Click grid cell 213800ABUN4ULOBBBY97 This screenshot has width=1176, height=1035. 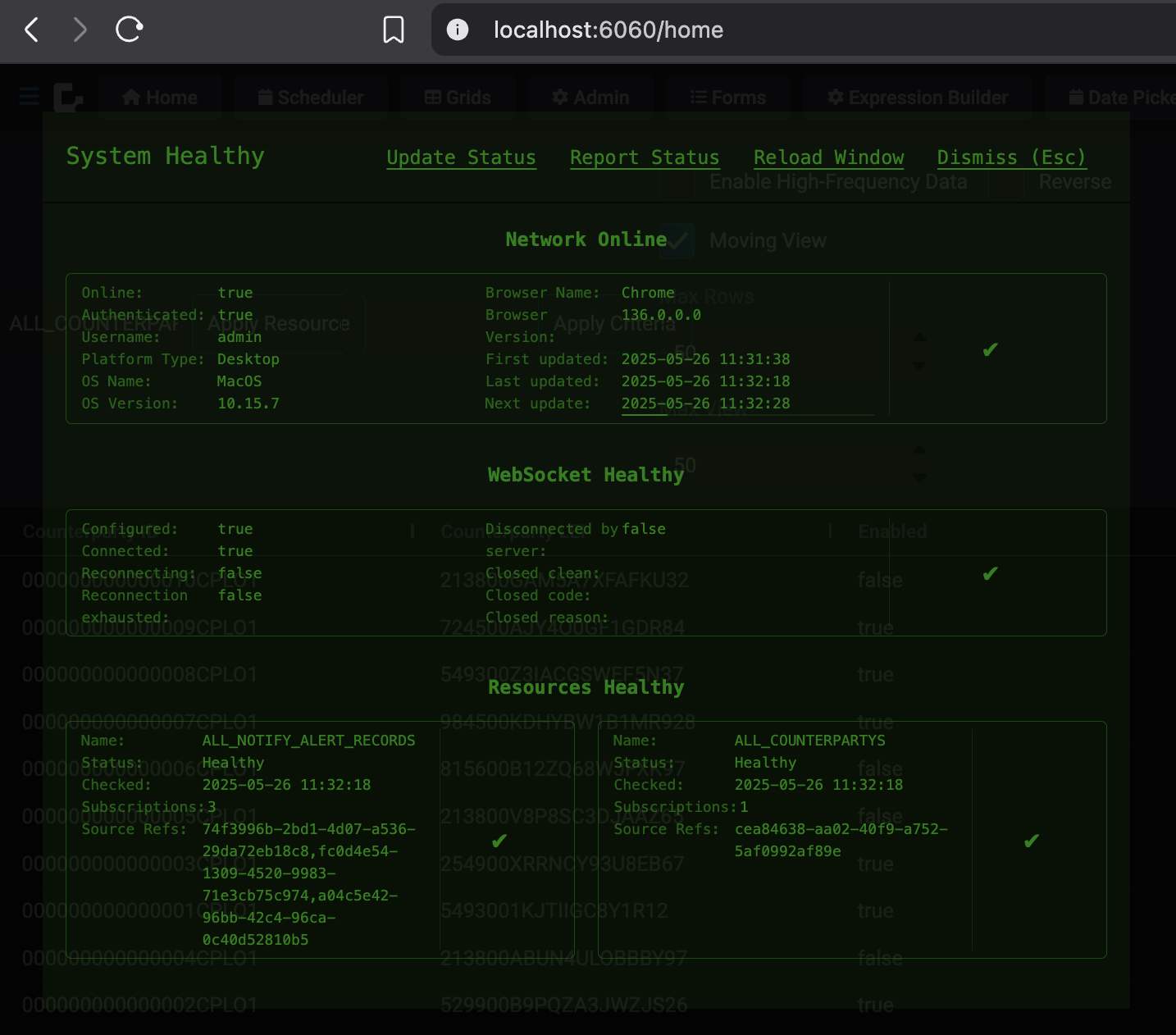[x=563, y=958]
